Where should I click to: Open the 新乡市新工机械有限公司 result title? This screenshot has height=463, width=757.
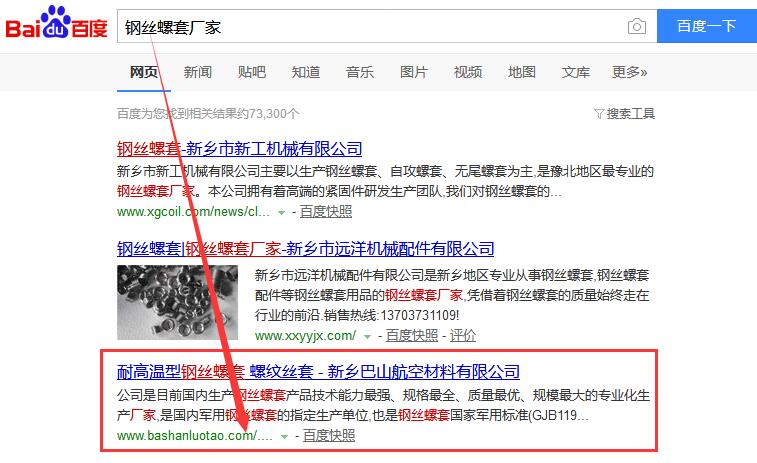point(239,149)
